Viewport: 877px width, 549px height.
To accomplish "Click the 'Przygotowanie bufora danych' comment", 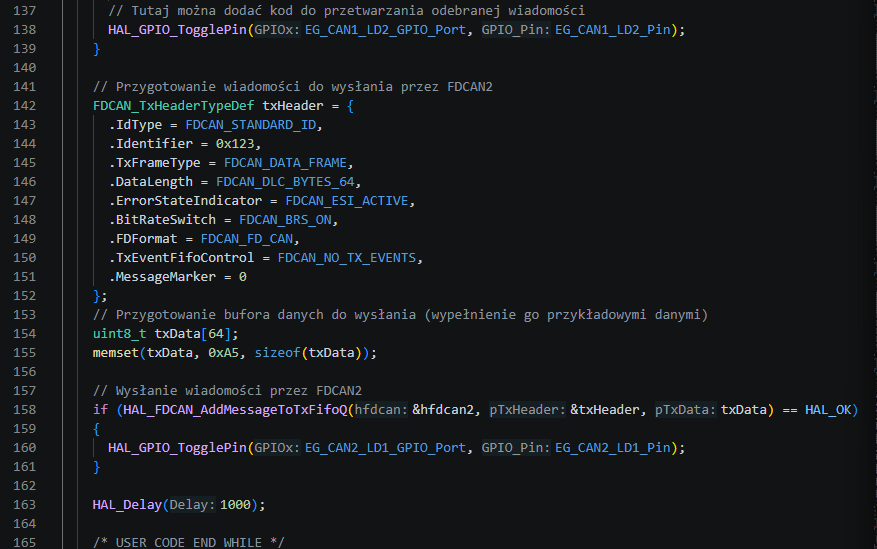I will click(x=400, y=315).
